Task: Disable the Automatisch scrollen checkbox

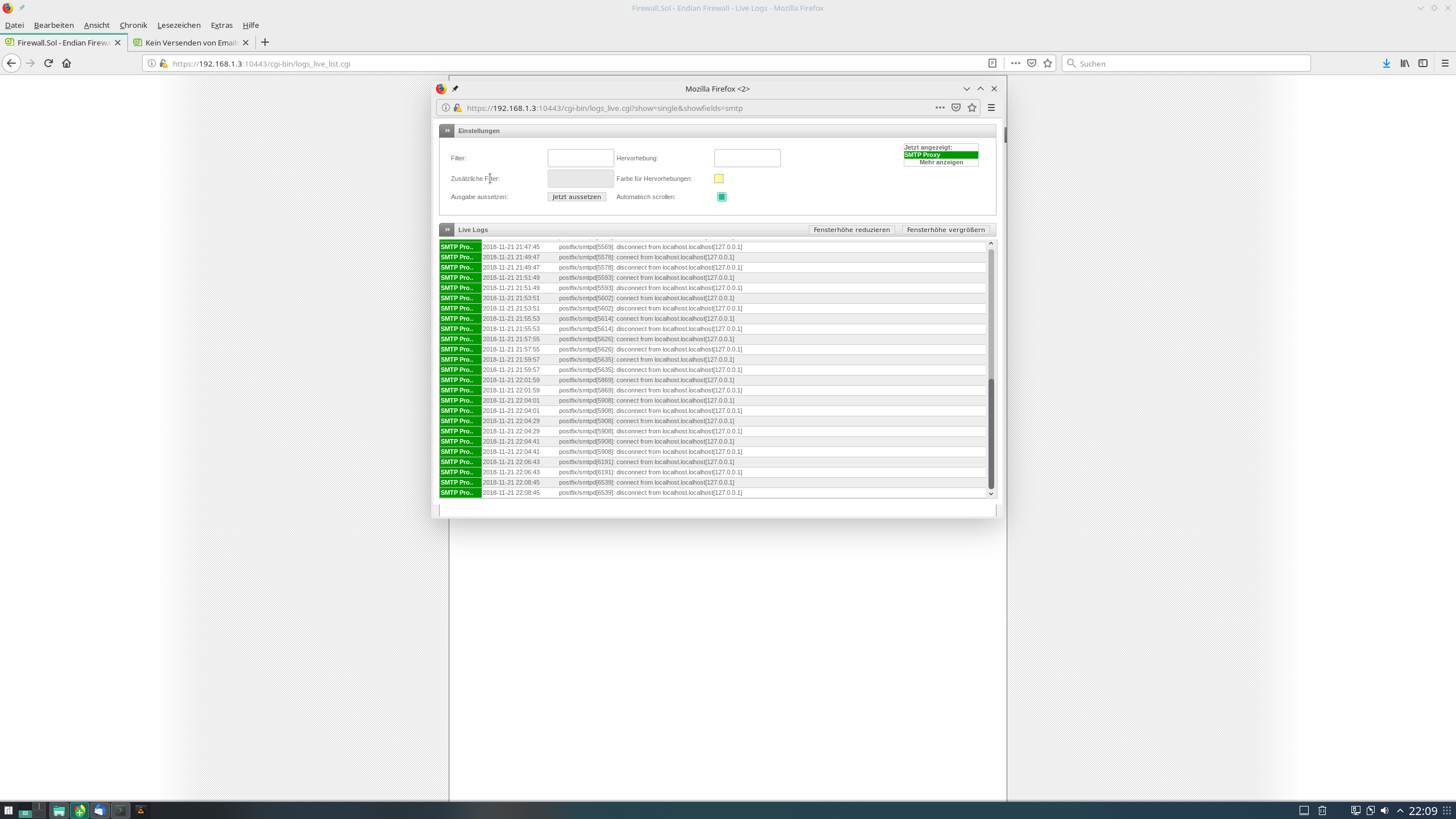Action: (x=722, y=197)
